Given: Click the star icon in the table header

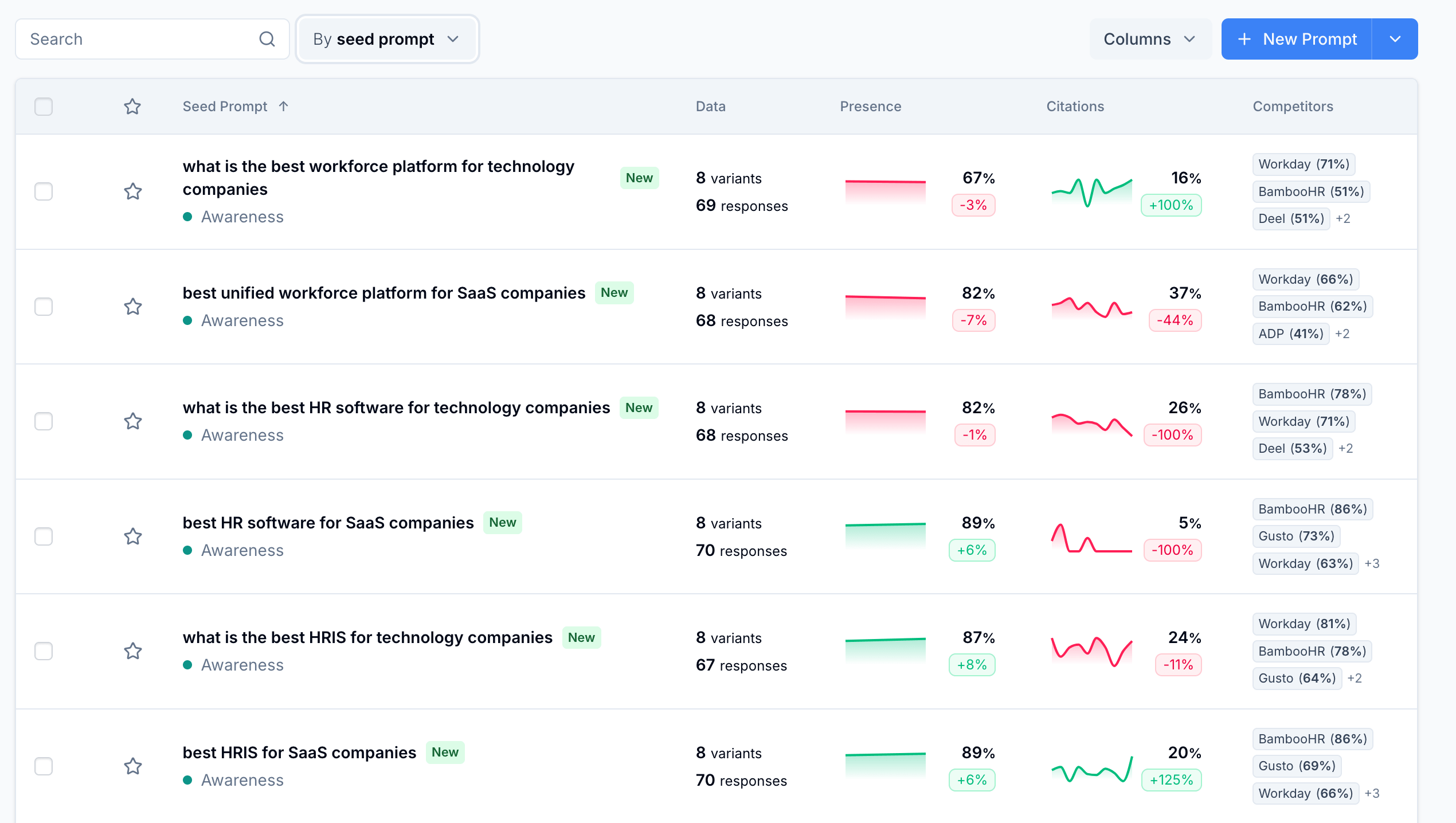Looking at the screenshot, I should tap(132, 107).
